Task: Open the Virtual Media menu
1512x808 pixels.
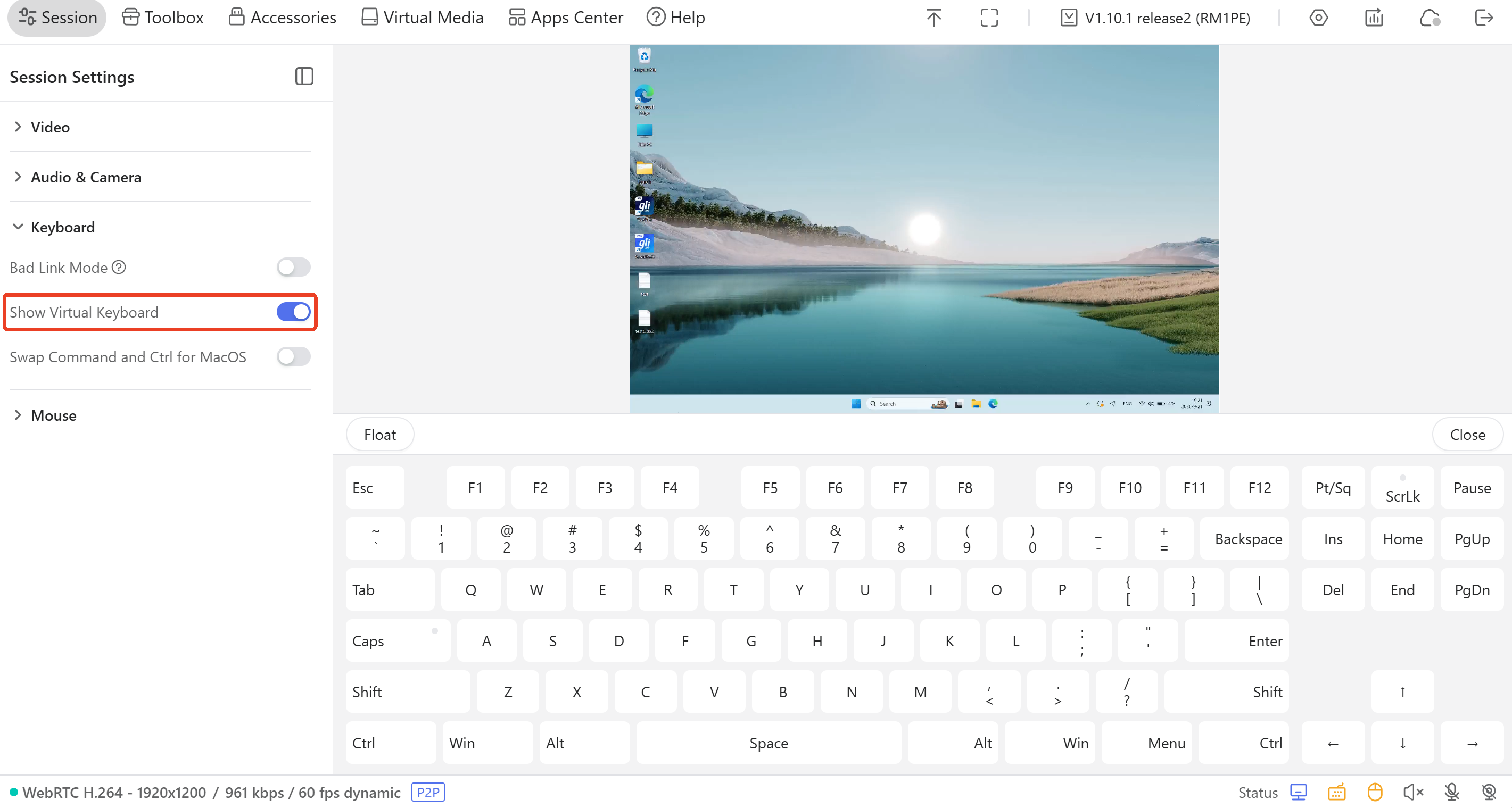Action: [422, 18]
